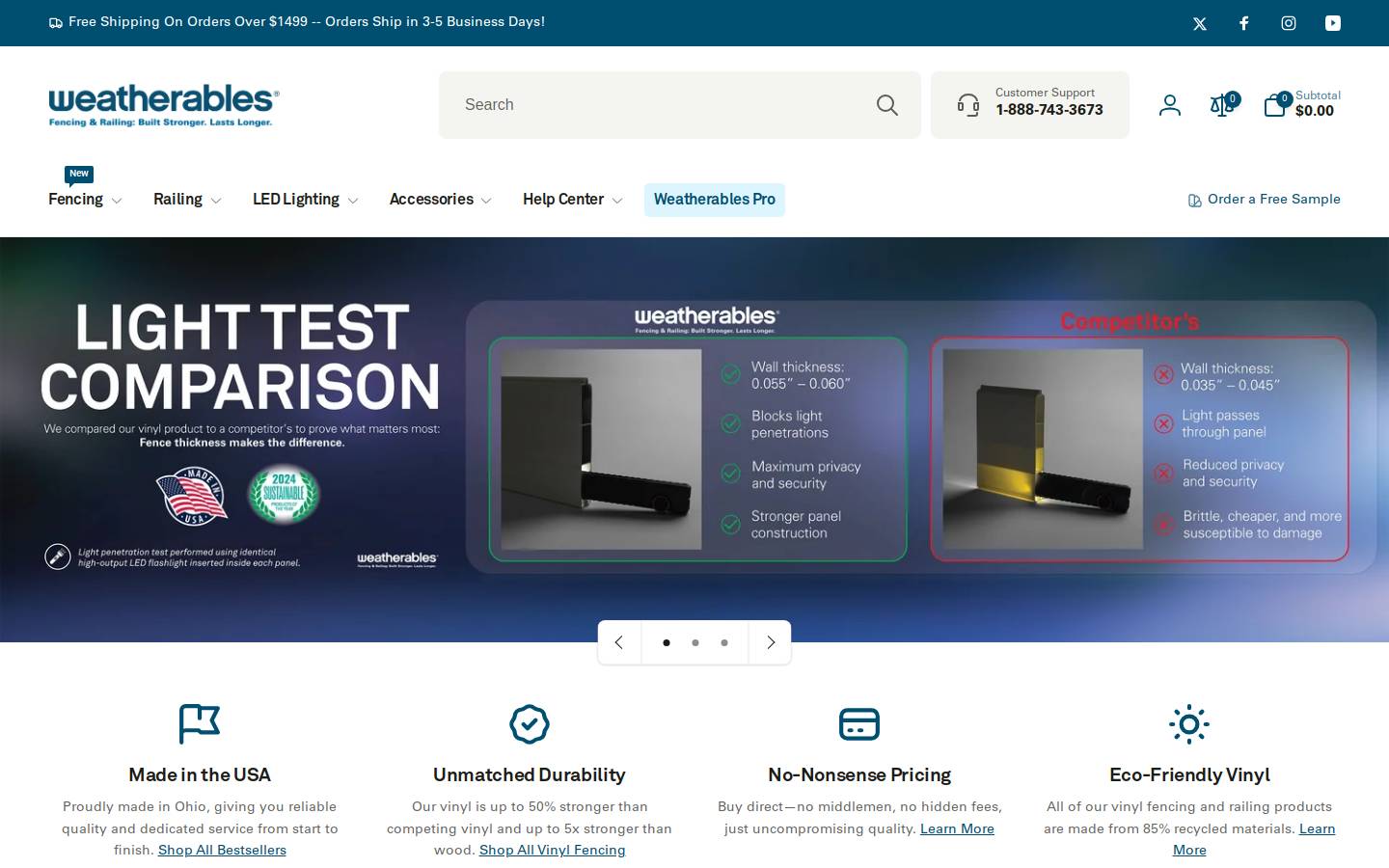Select the first carousel slide dot
The width and height of the screenshot is (1389, 868).
coord(667,643)
